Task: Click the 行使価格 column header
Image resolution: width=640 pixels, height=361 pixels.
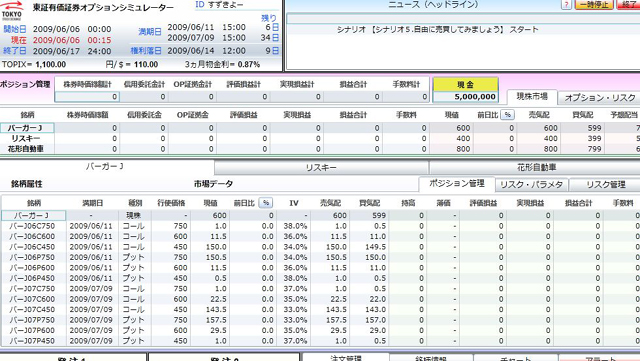Action: tap(171, 203)
